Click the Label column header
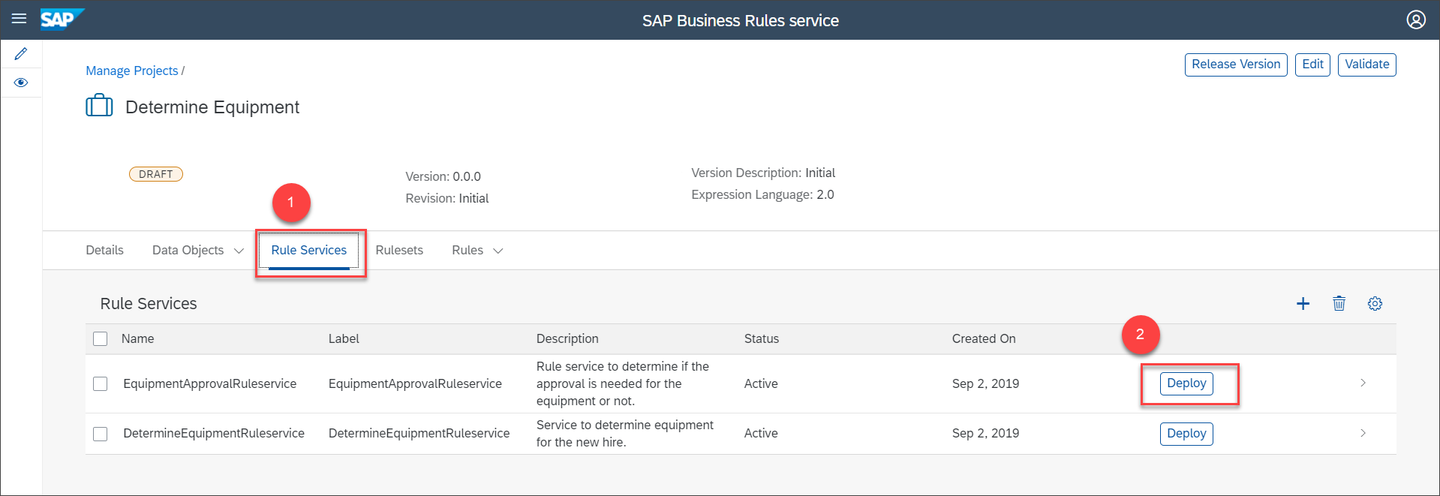The image size is (1440, 496). coord(344,339)
